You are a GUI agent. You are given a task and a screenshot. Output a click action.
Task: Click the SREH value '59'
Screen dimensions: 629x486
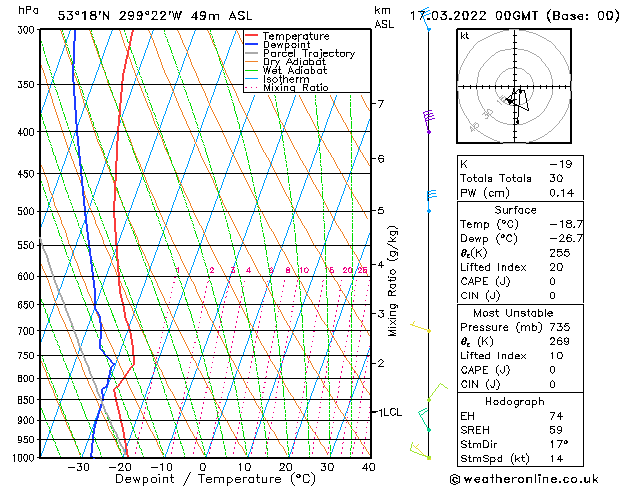click(556, 430)
